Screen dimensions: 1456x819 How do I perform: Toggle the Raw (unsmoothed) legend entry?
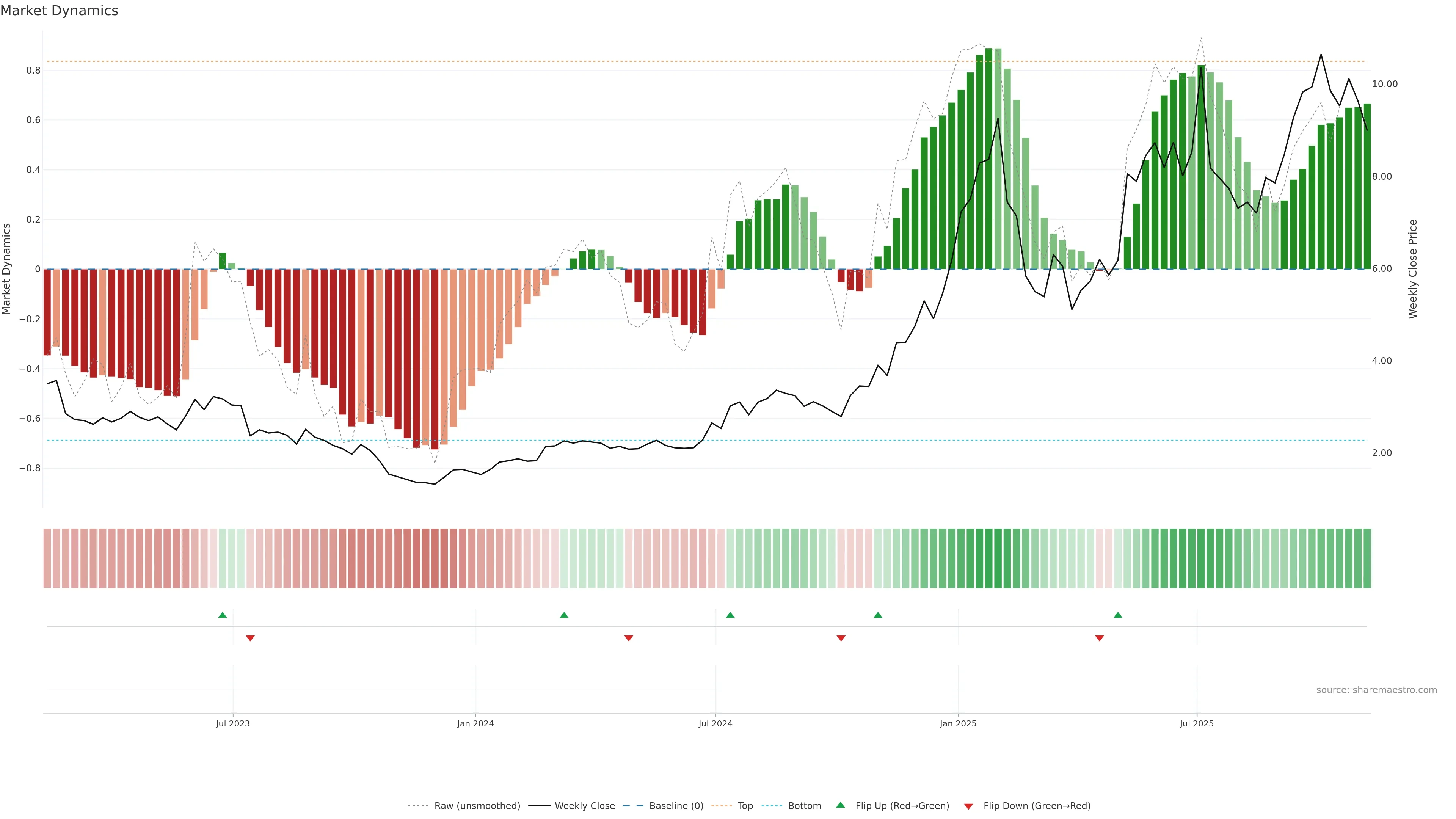(477, 806)
